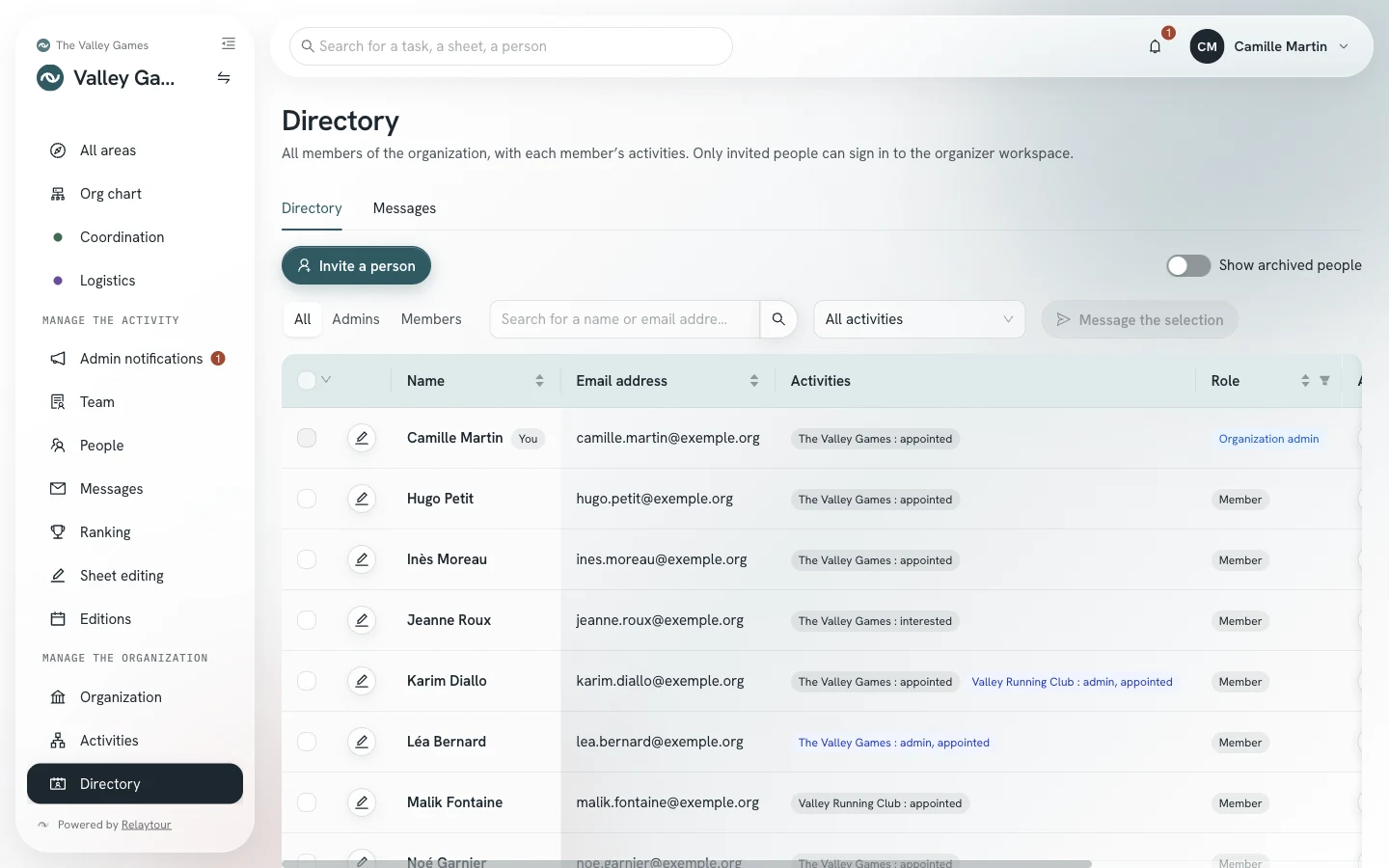Select the Inès Moreau row checkbox
Viewport: 1389px width, 868px height.
[307, 559]
